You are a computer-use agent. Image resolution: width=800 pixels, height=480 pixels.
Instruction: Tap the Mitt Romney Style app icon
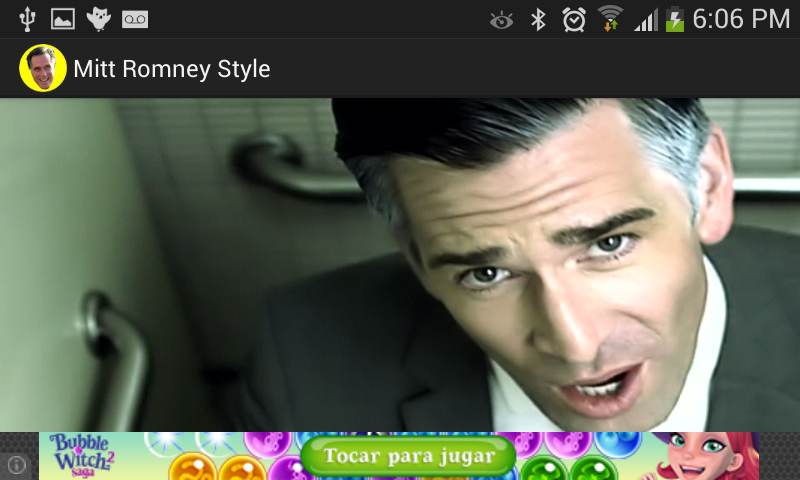pyautogui.click(x=43, y=68)
